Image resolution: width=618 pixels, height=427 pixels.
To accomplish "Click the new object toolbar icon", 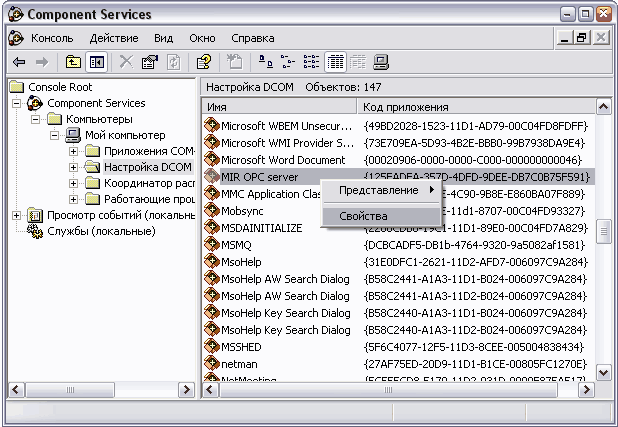I will click(235, 62).
